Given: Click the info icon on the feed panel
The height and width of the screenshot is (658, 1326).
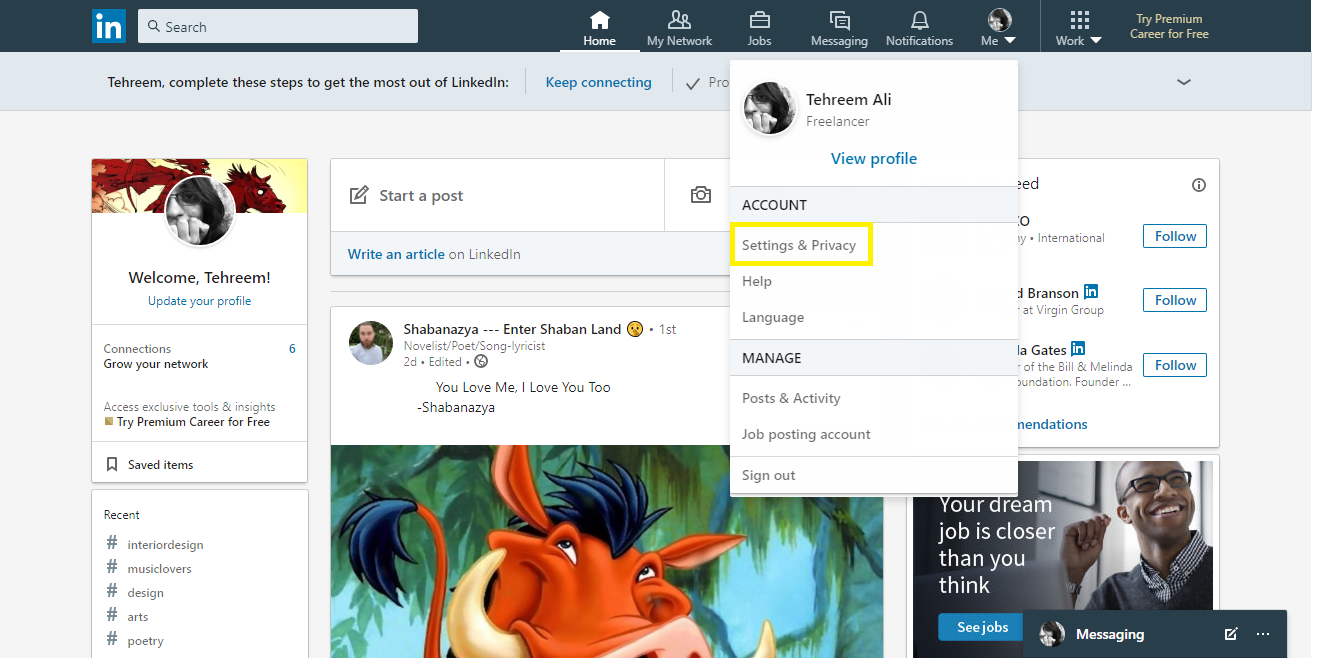Looking at the screenshot, I should [1199, 185].
